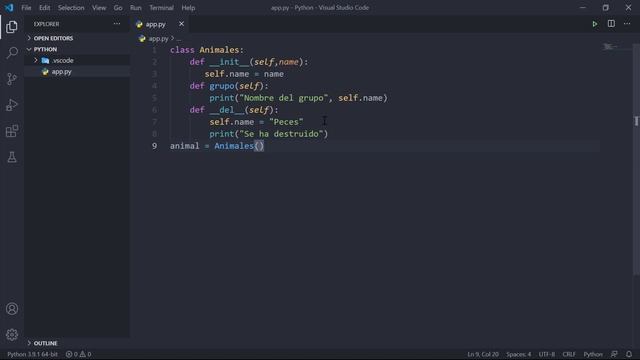
Task: Click line number 9 in gutter
Action: point(154,146)
